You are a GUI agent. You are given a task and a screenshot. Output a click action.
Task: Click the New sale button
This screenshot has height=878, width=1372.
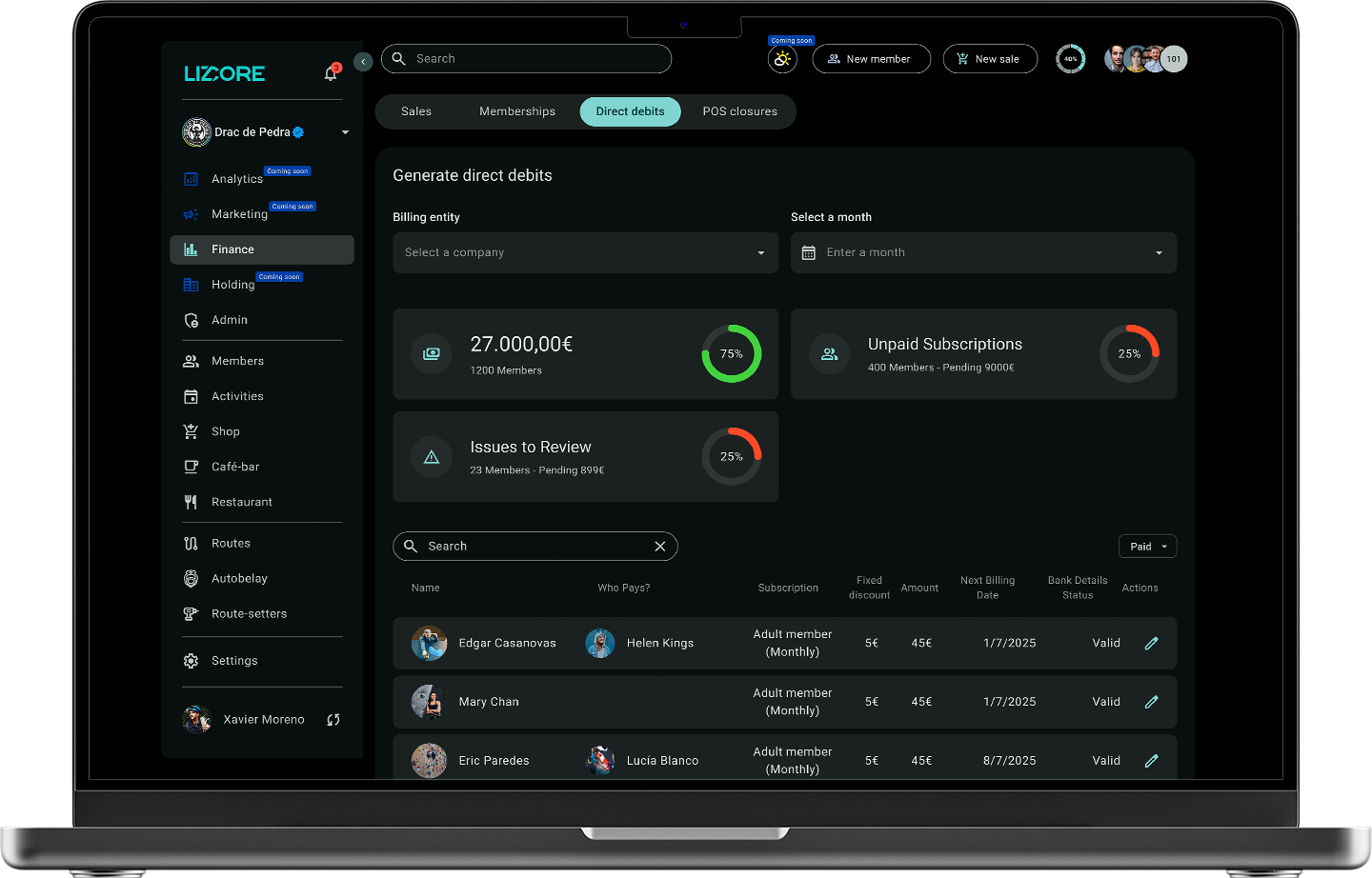(x=990, y=59)
